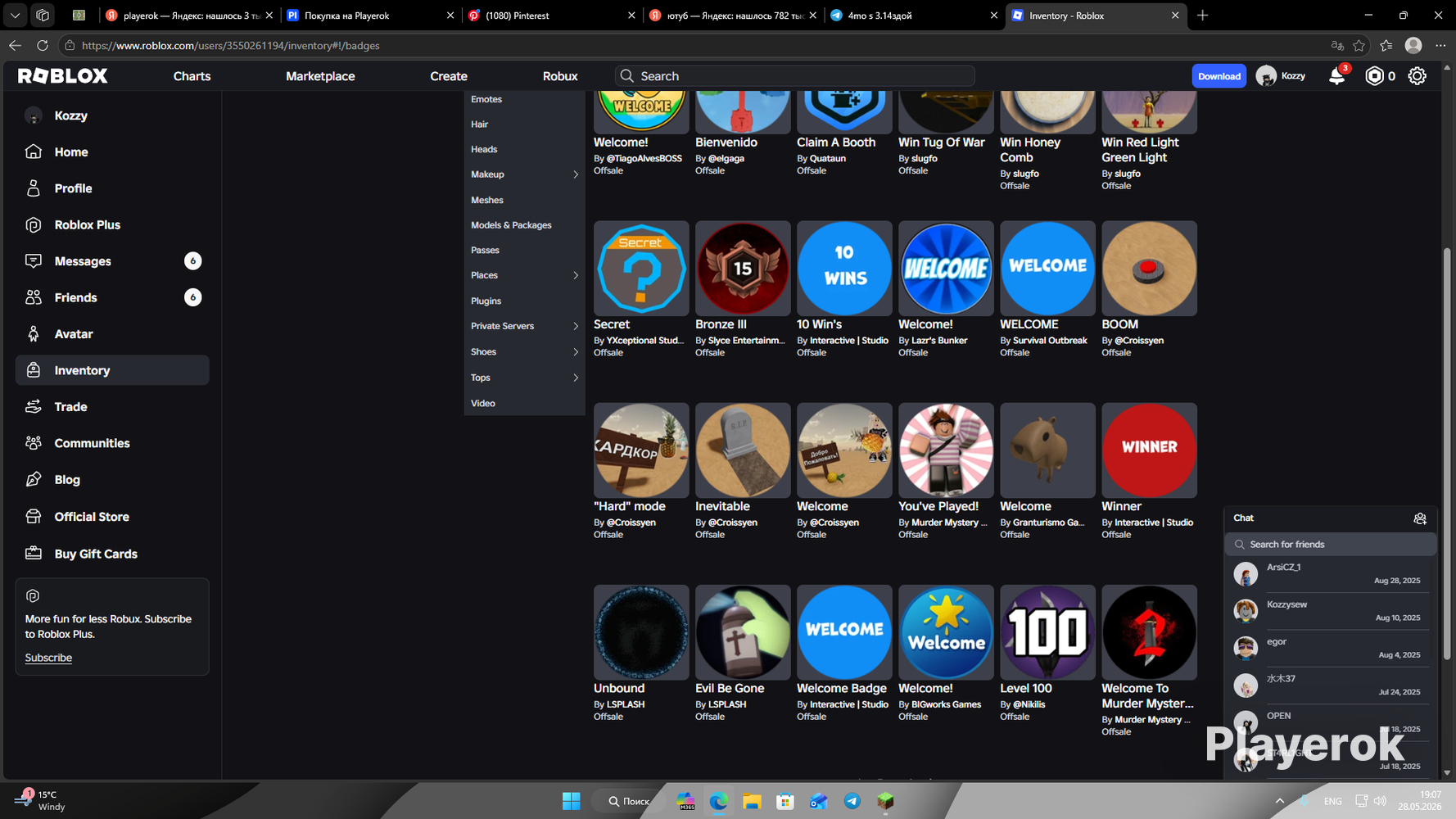Open the chat group settings icon
The height and width of the screenshot is (819, 1456).
(x=1420, y=518)
